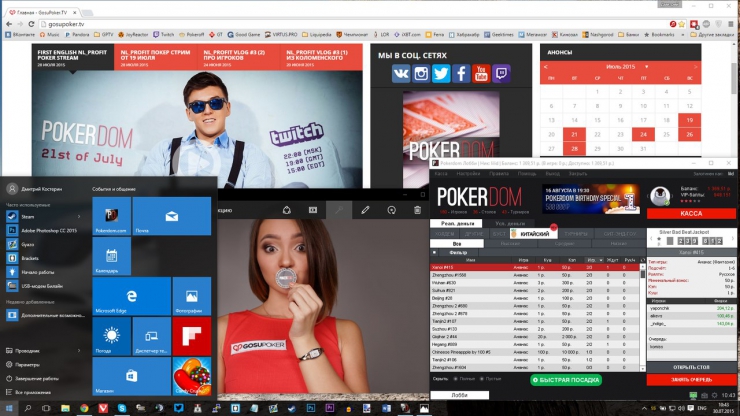Click Rotate icon in Photos toolbar

point(391,210)
